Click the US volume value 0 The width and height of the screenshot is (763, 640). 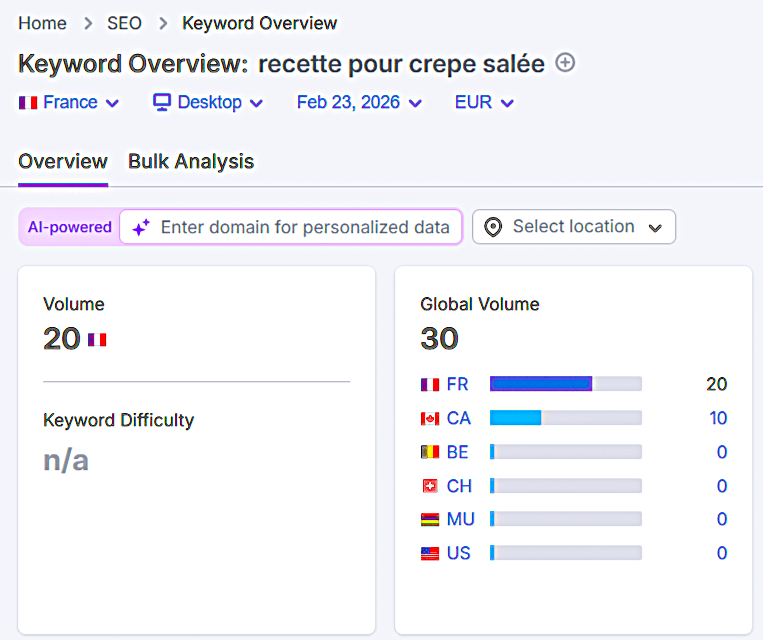tap(722, 553)
